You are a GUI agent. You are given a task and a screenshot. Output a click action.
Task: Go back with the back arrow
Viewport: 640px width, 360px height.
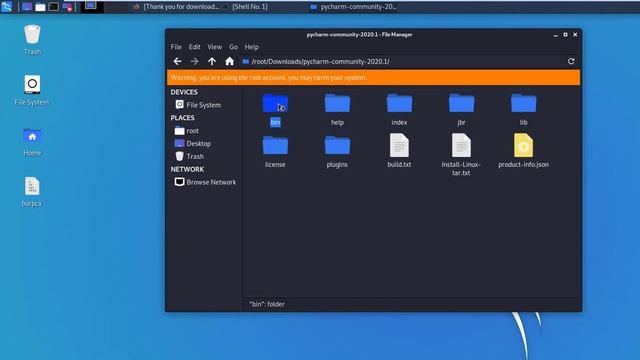177,62
